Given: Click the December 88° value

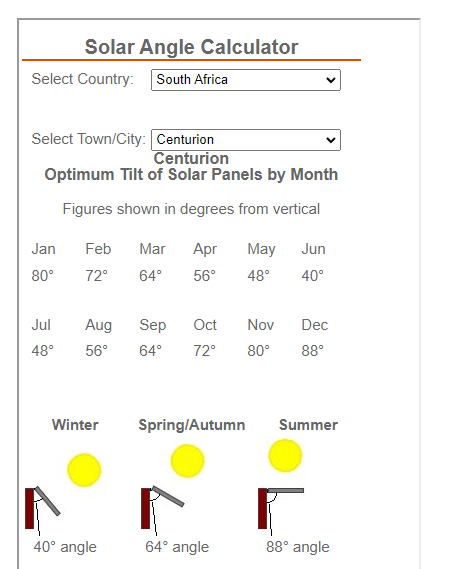Looking at the screenshot, I should 313,351.
